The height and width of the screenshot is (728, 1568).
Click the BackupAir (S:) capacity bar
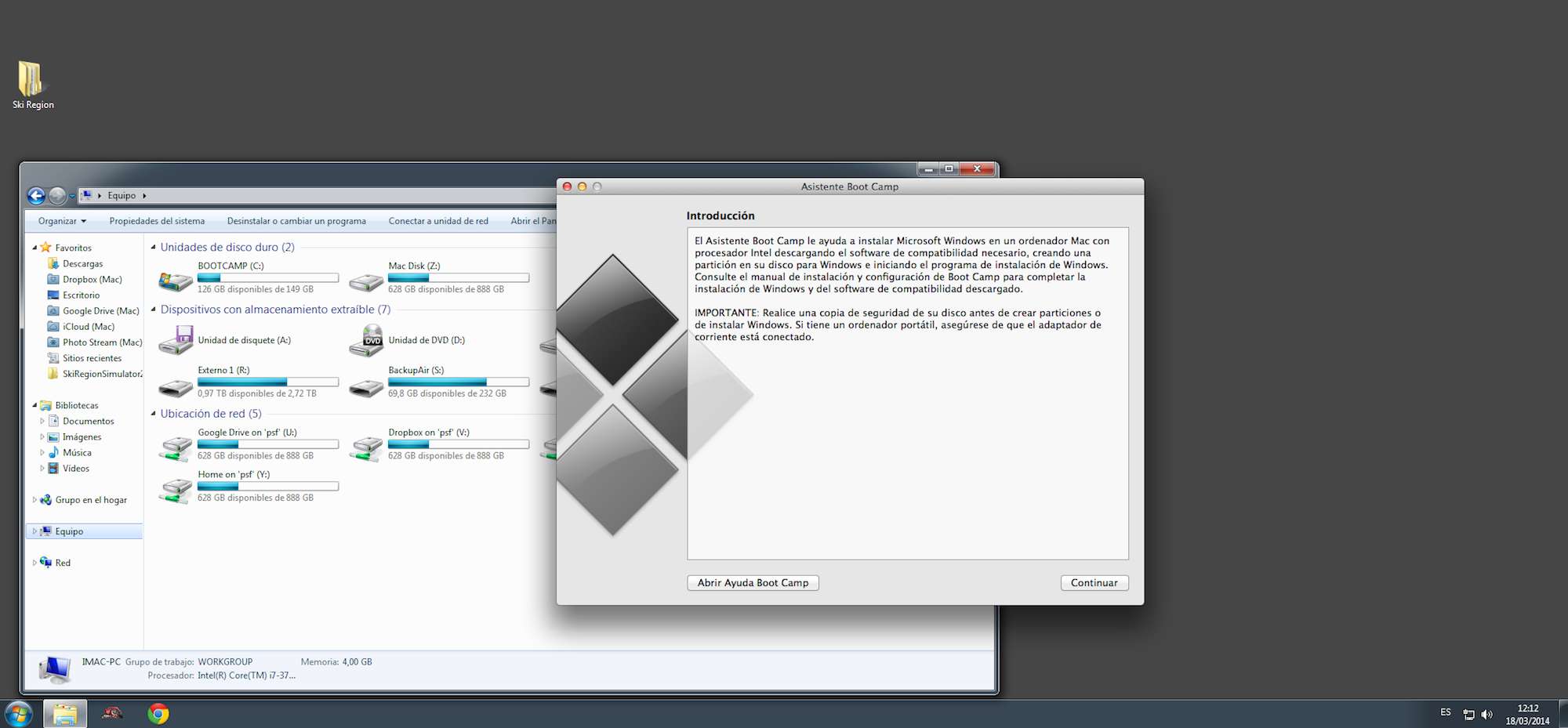tap(458, 382)
